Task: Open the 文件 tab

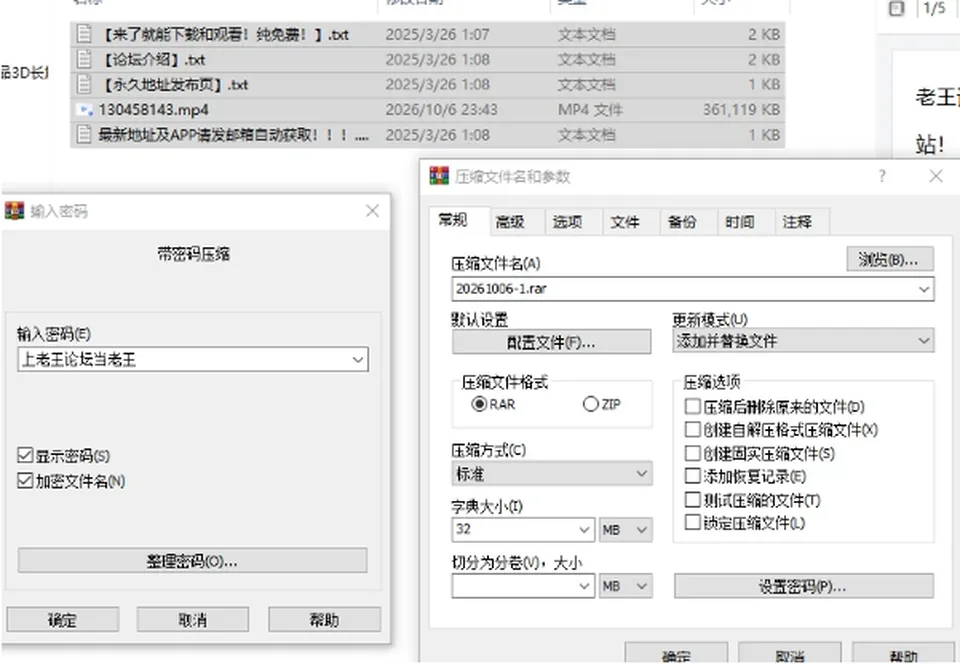Action: pos(625,222)
